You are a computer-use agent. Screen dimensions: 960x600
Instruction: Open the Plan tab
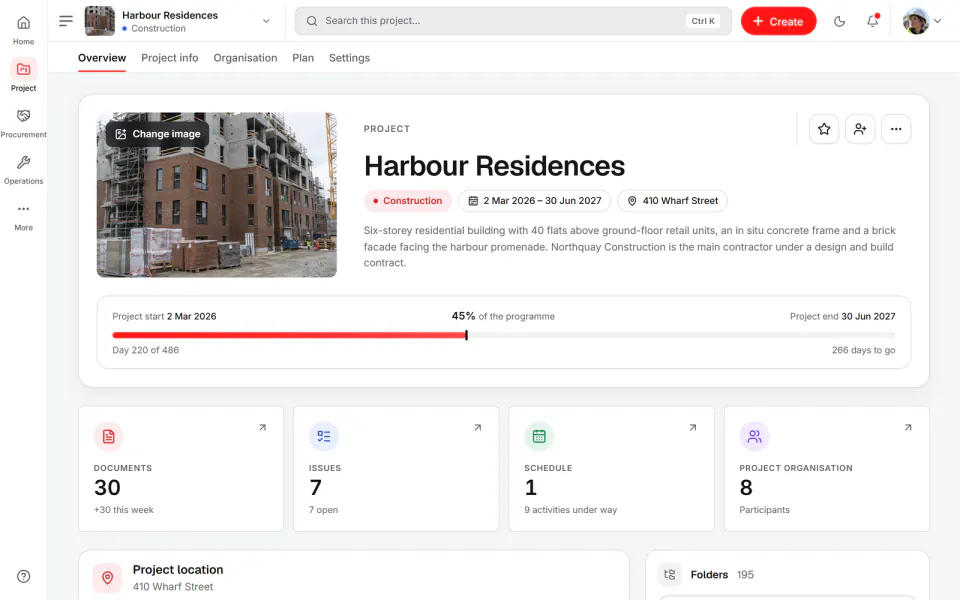click(303, 58)
